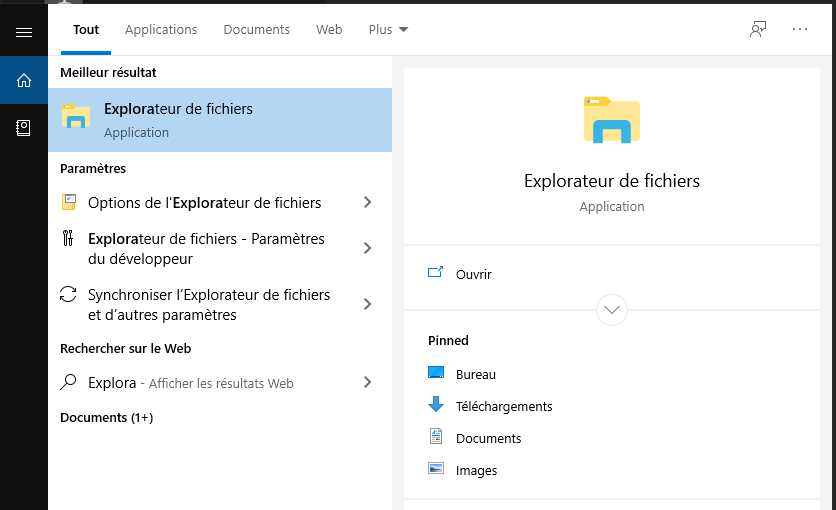Open Synchroniser l'Explorateur de fichiers settings
Image resolution: width=836 pixels, height=510 pixels.
[x=208, y=305]
